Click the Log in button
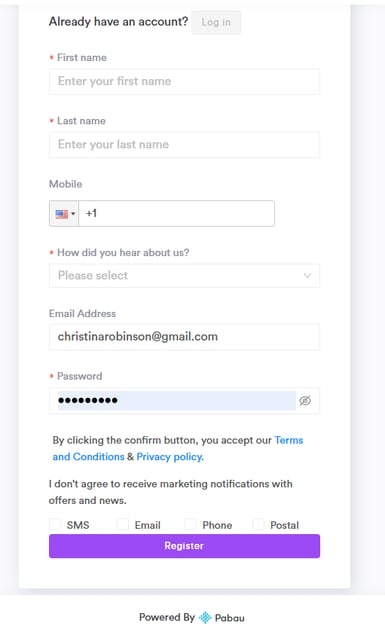The width and height of the screenshot is (385, 632). click(x=216, y=22)
